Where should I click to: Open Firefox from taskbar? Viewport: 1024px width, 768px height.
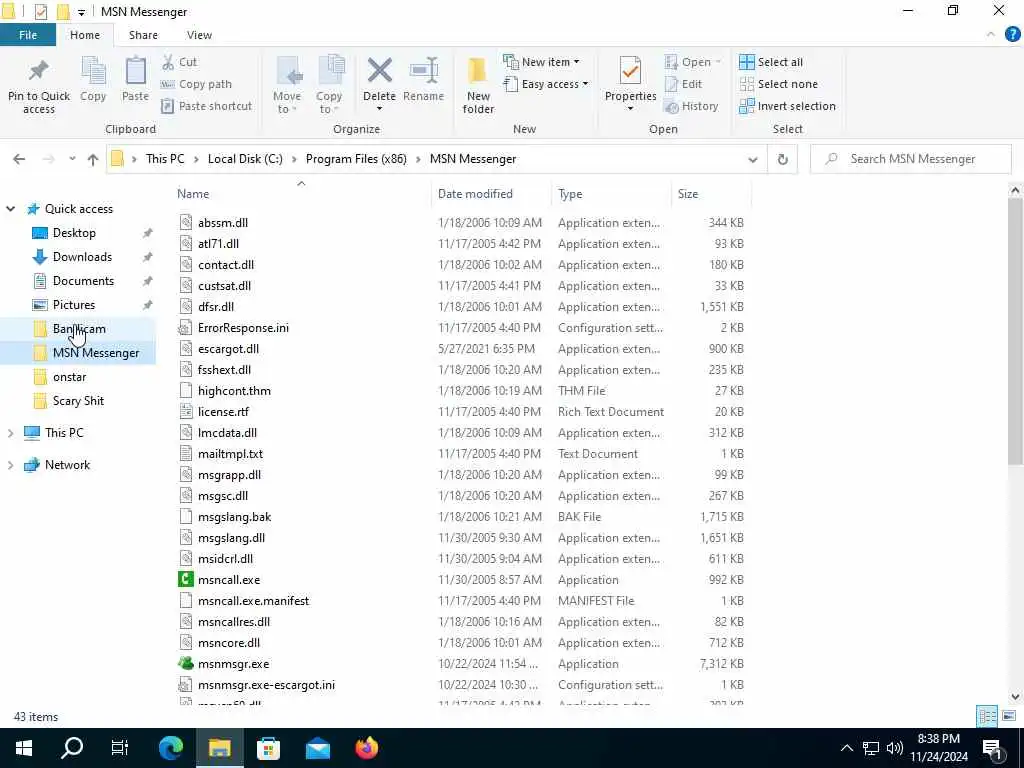pyautogui.click(x=366, y=748)
